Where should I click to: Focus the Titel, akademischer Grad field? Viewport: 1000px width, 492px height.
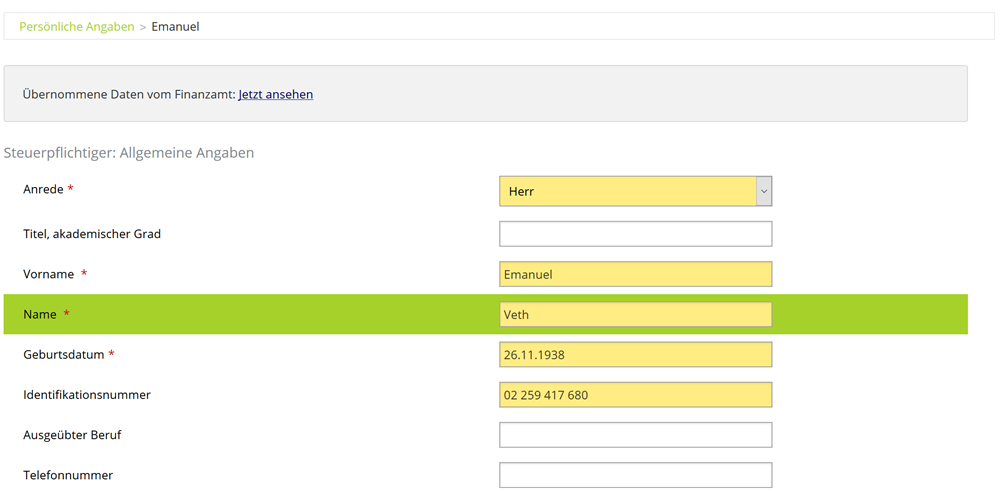[635, 234]
